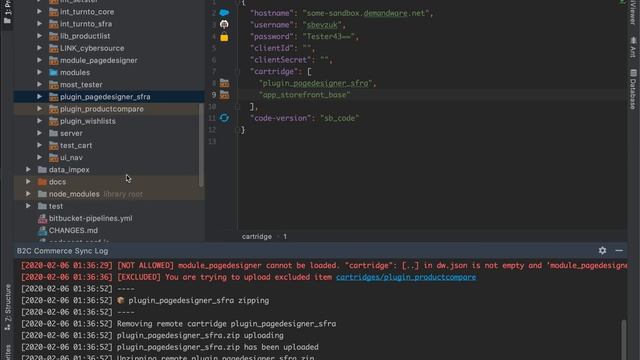Collapse the cartridge array fold marker

coord(237,72)
